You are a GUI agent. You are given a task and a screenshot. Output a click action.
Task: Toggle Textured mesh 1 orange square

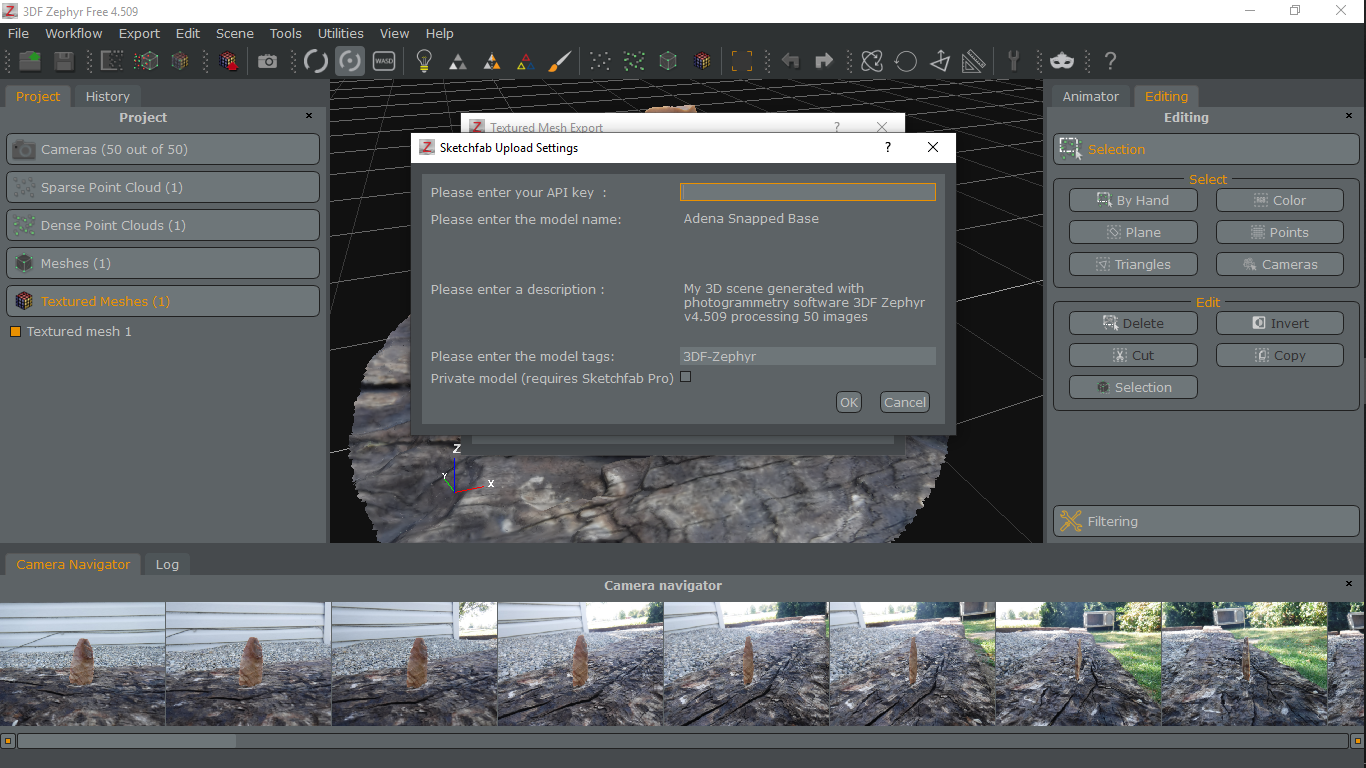(x=15, y=331)
